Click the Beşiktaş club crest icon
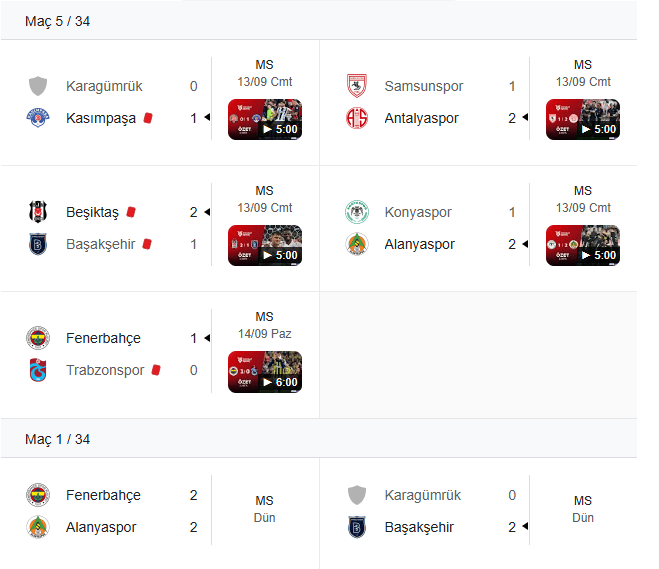Screen dimensions: 659x569 click(38, 211)
